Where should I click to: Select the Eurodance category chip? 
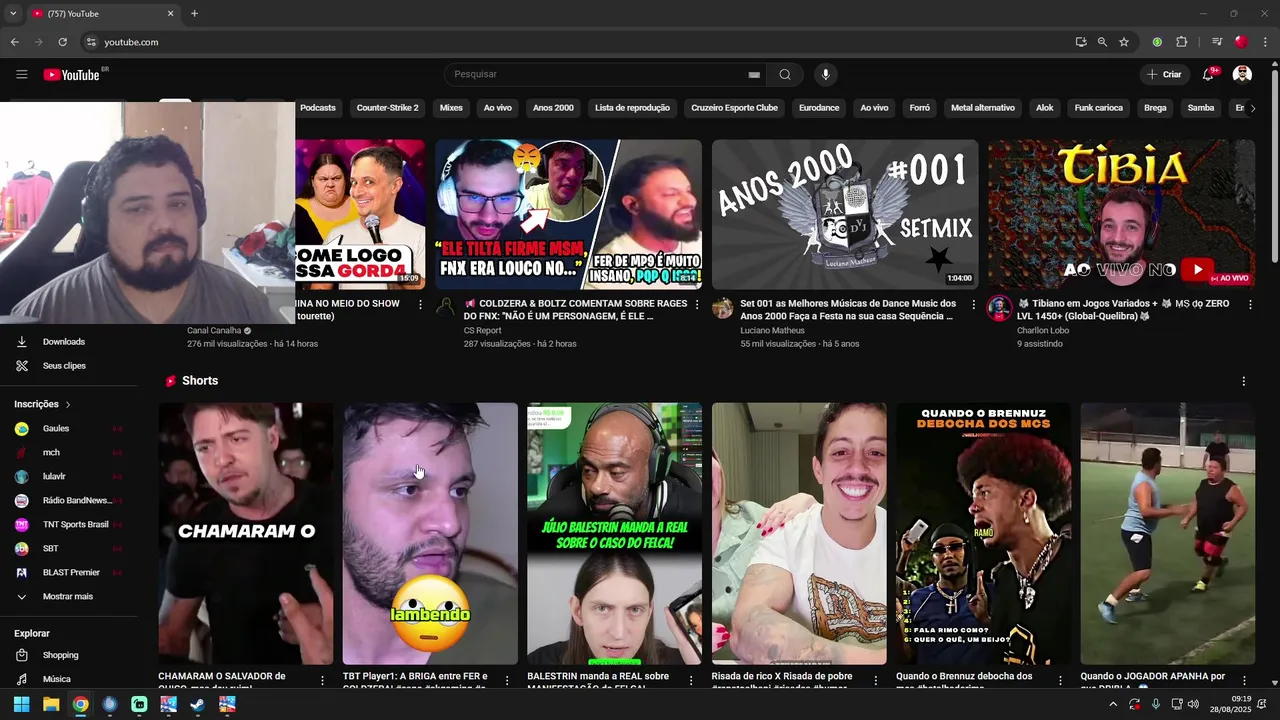click(819, 108)
